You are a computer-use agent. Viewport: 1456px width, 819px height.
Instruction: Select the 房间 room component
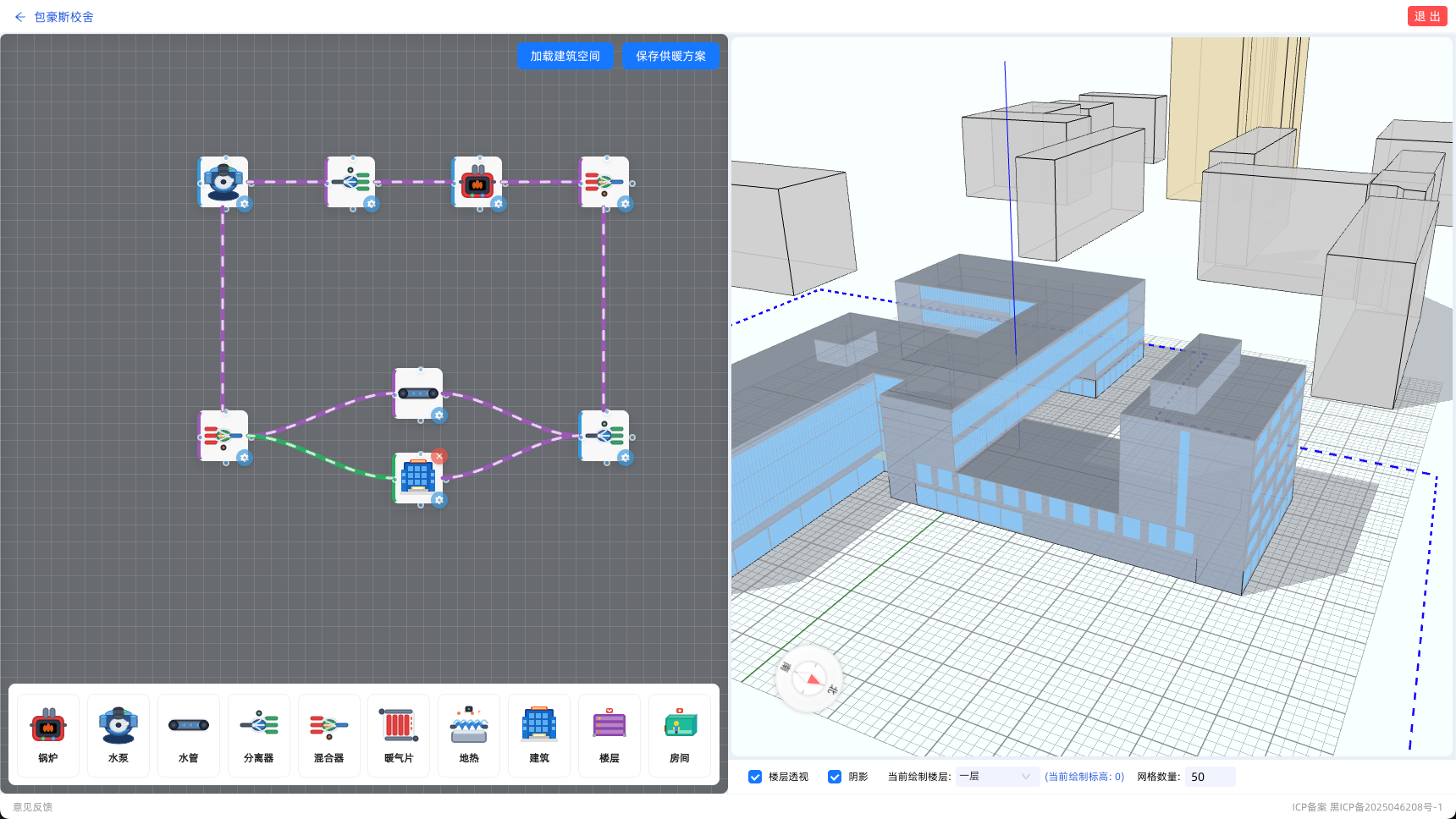click(x=680, y=735)
